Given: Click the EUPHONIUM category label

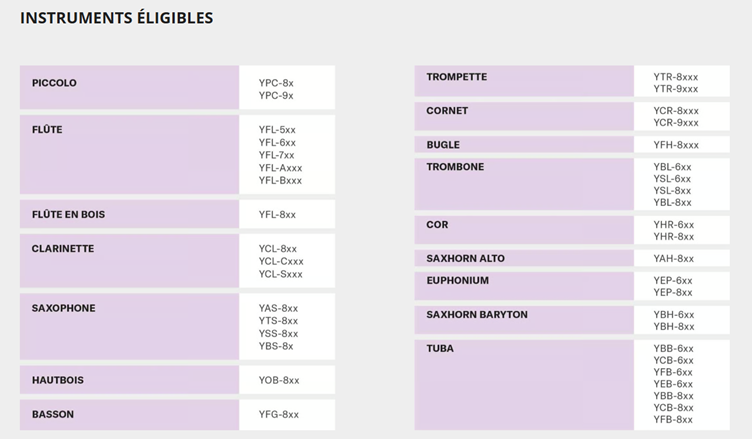Looking at the screenshot, I should [x=457, y=281].
